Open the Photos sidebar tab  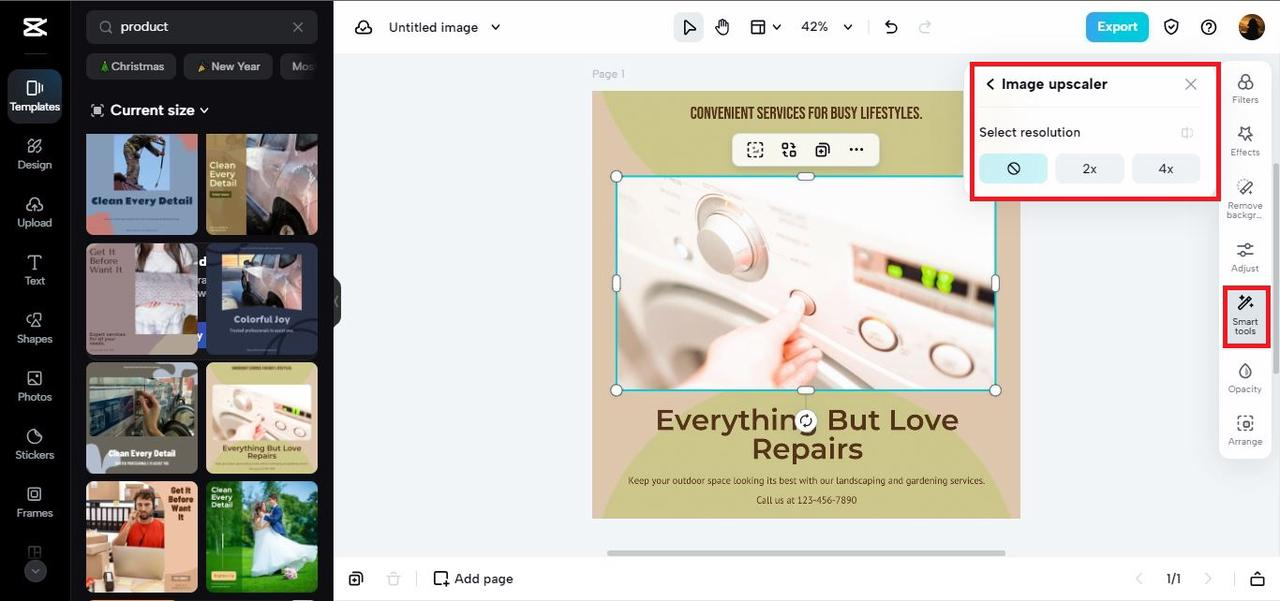pyautogui.click(x=35, y=386)
